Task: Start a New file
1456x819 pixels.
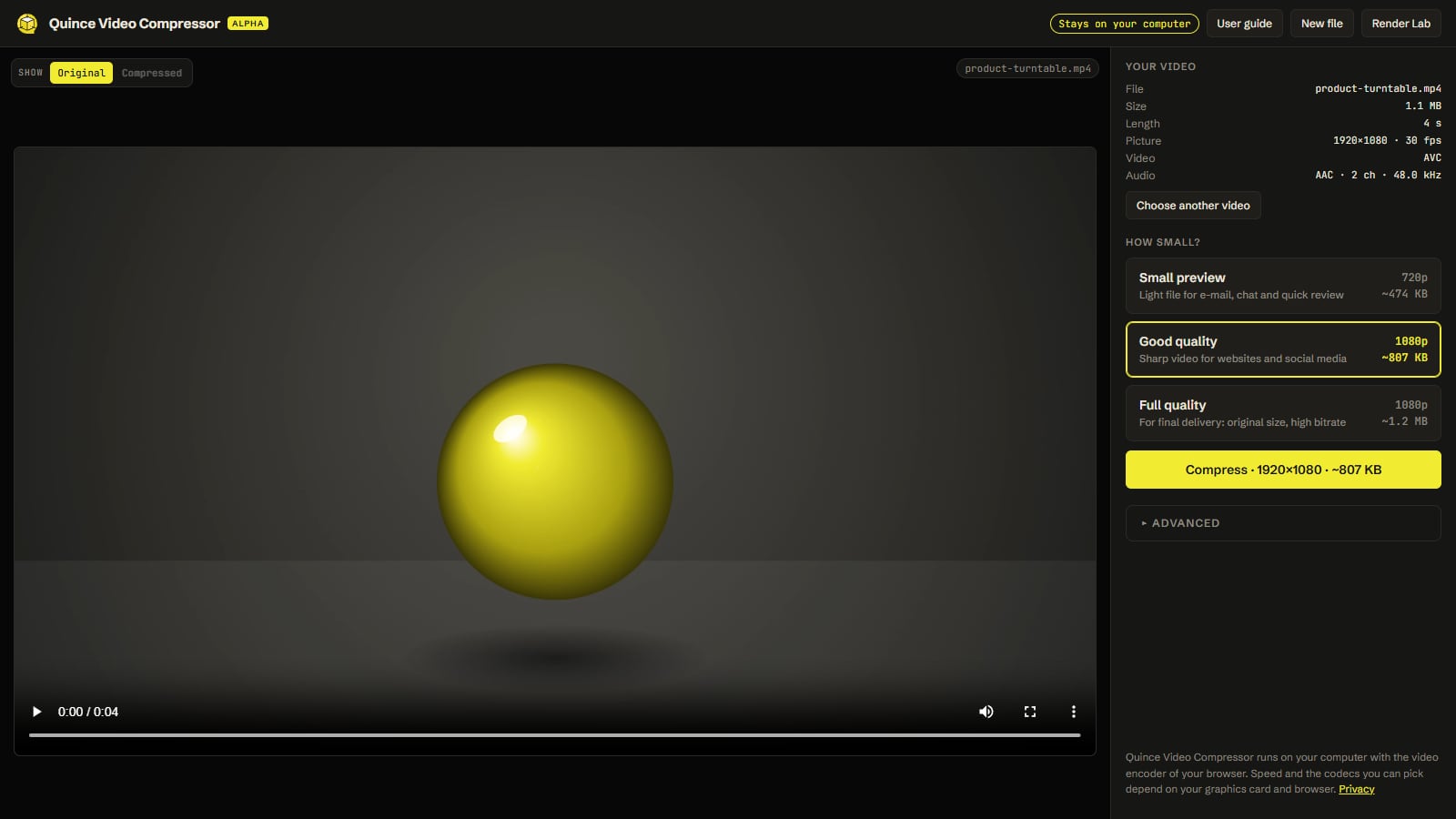Action: coord(1321,24)
